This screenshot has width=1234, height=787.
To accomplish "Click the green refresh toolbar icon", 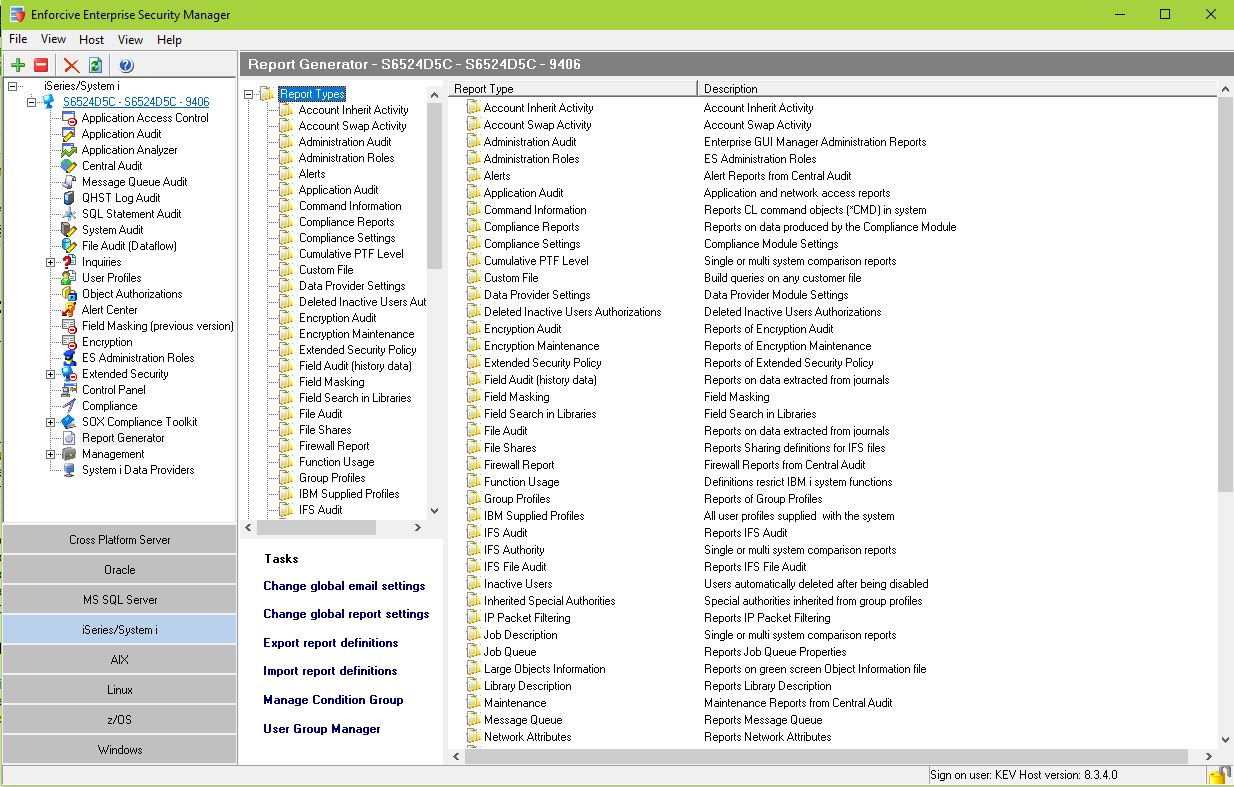I will 95,65.
